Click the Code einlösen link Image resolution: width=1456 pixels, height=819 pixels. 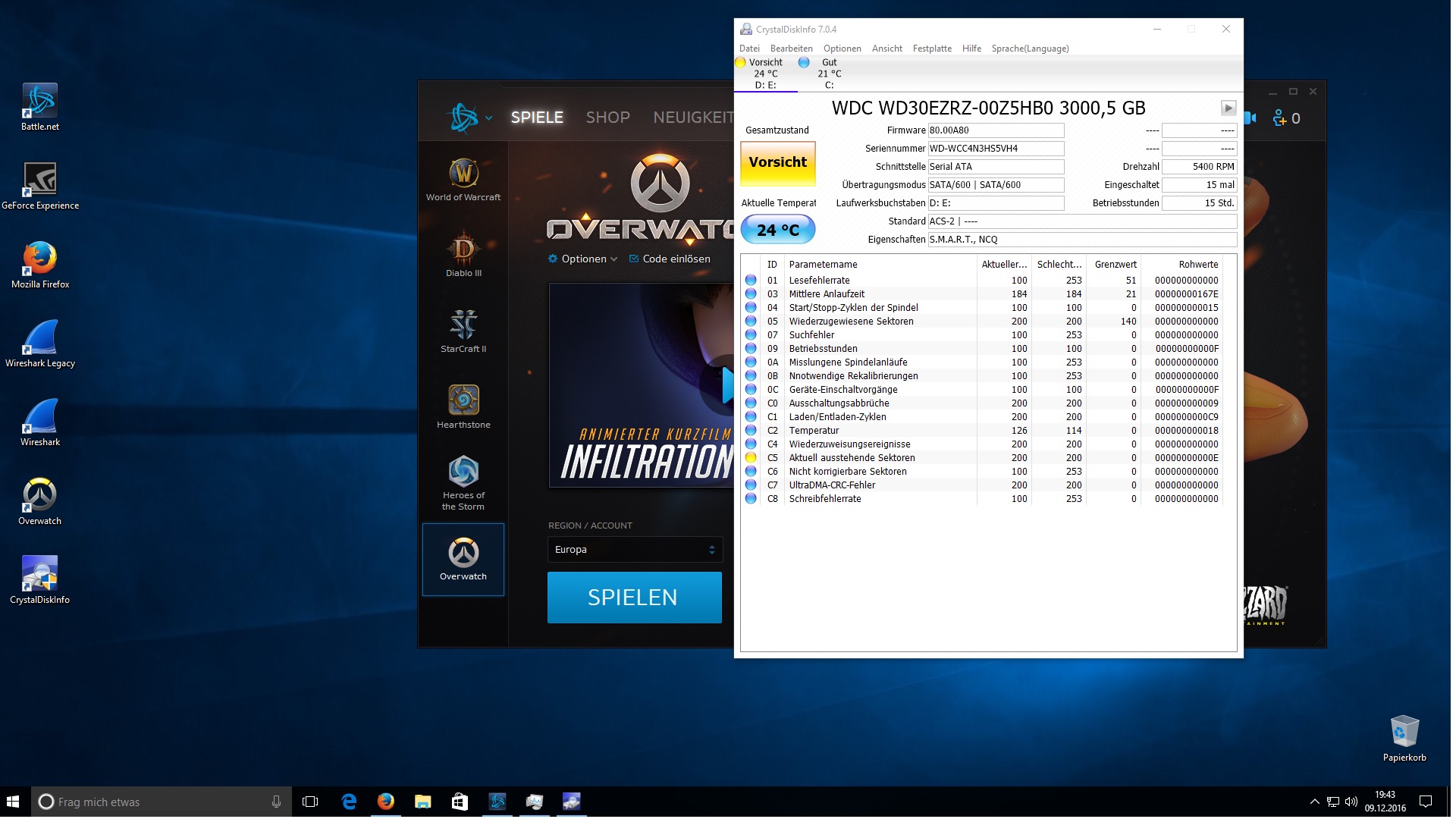point(670,259)
